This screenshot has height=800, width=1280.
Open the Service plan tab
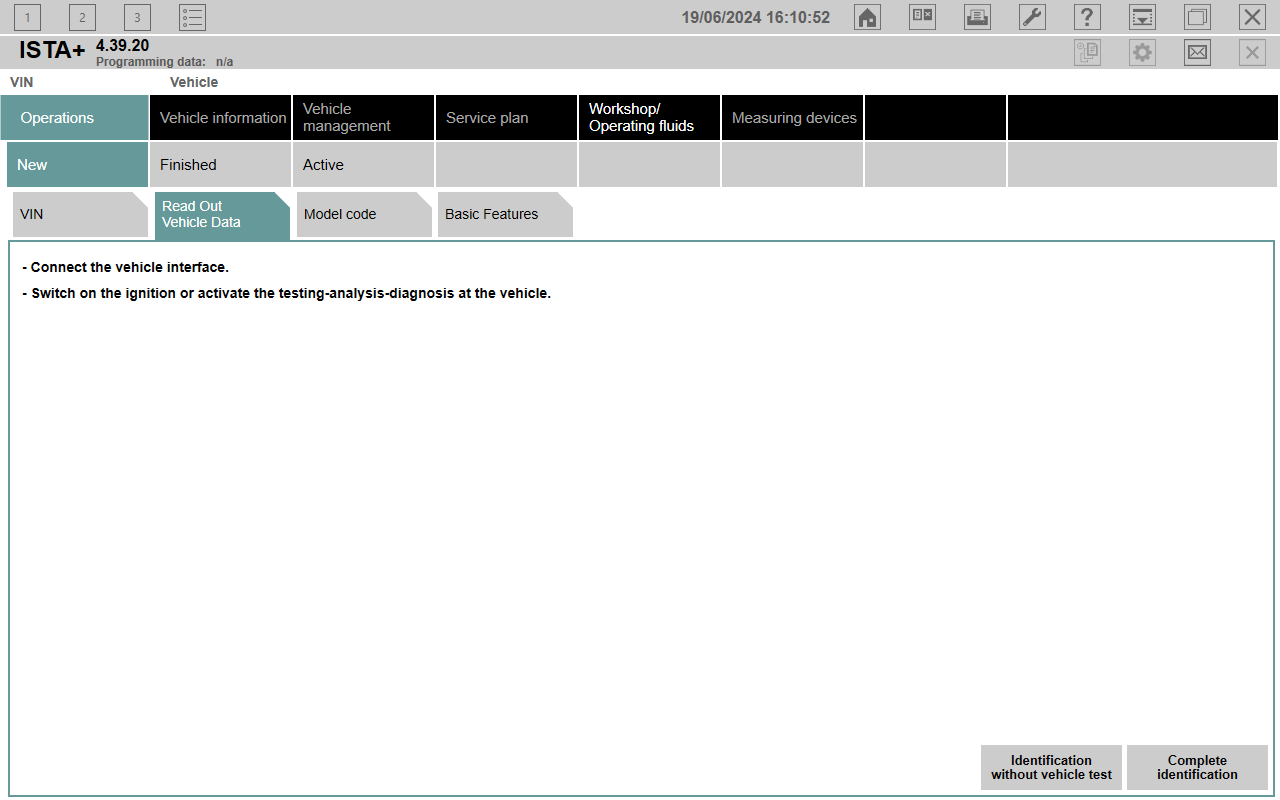pos(507,118)
